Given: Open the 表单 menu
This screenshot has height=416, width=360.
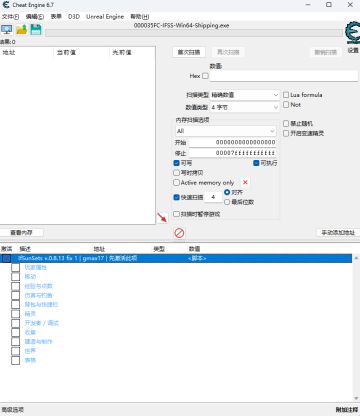Looking at the screenshot, I should click(56, 16).
